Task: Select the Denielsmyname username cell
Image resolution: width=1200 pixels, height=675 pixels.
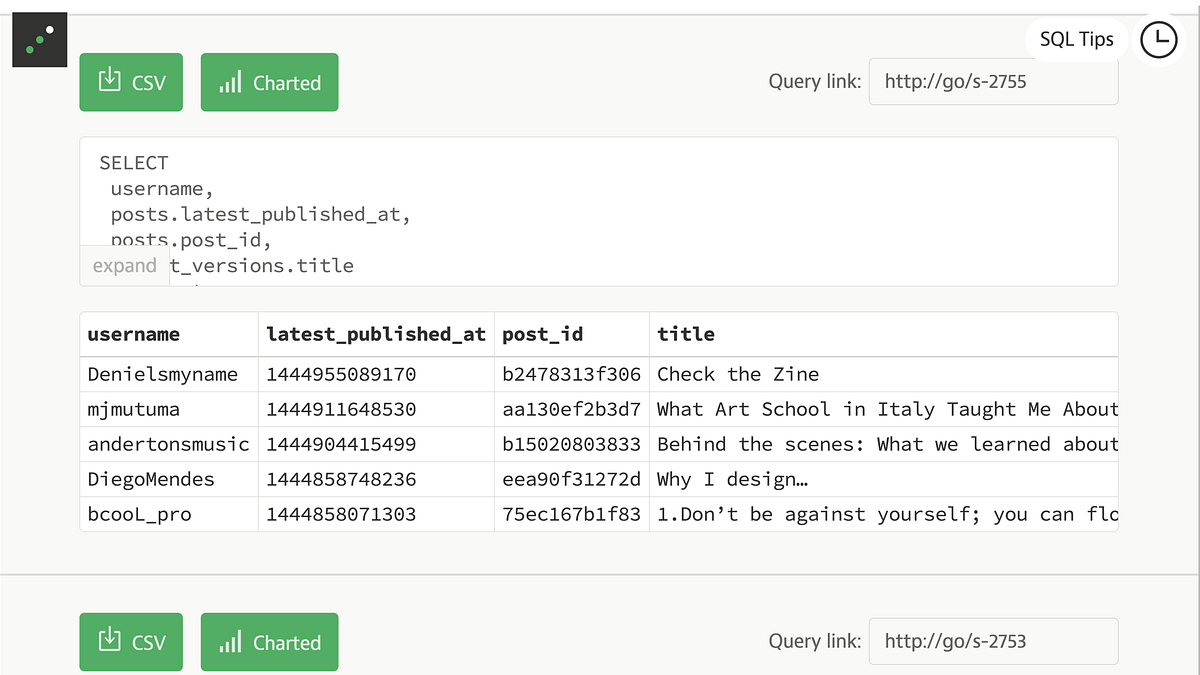Action: click(163, 374)
